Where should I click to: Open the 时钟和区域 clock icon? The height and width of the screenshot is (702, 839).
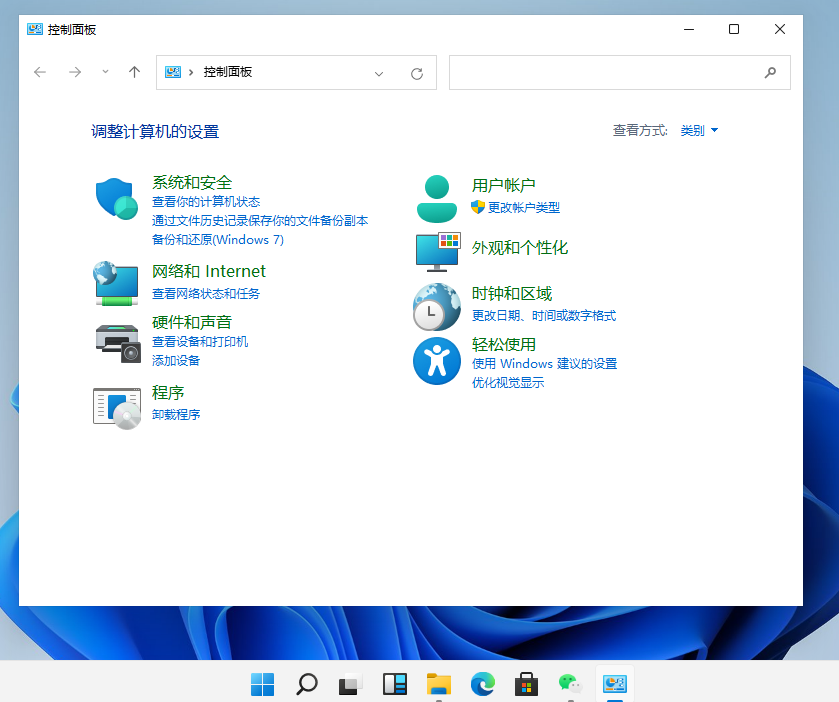point(437,306)
